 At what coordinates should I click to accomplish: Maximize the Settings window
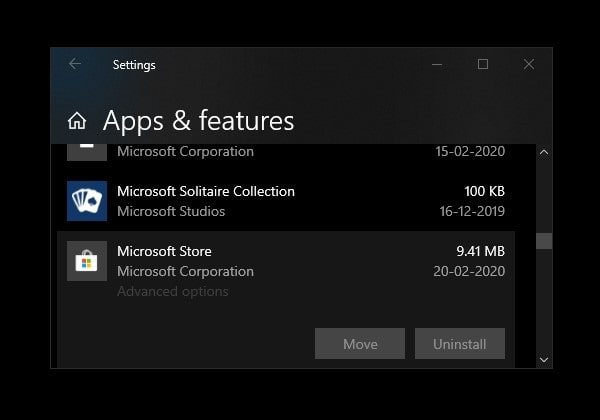(483, 64)
